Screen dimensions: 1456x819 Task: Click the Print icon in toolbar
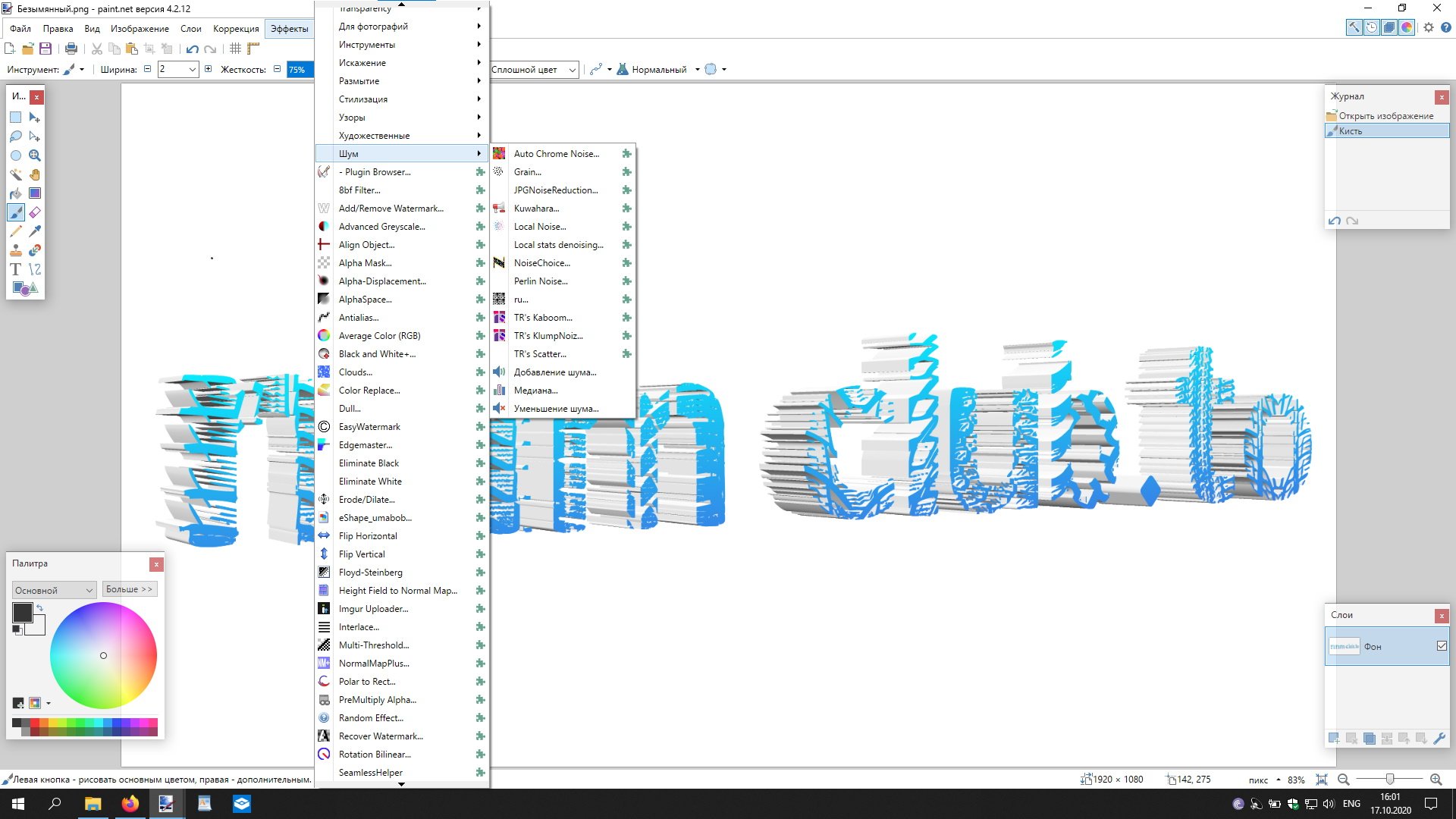pyautogui.click(x=71, y=49)
